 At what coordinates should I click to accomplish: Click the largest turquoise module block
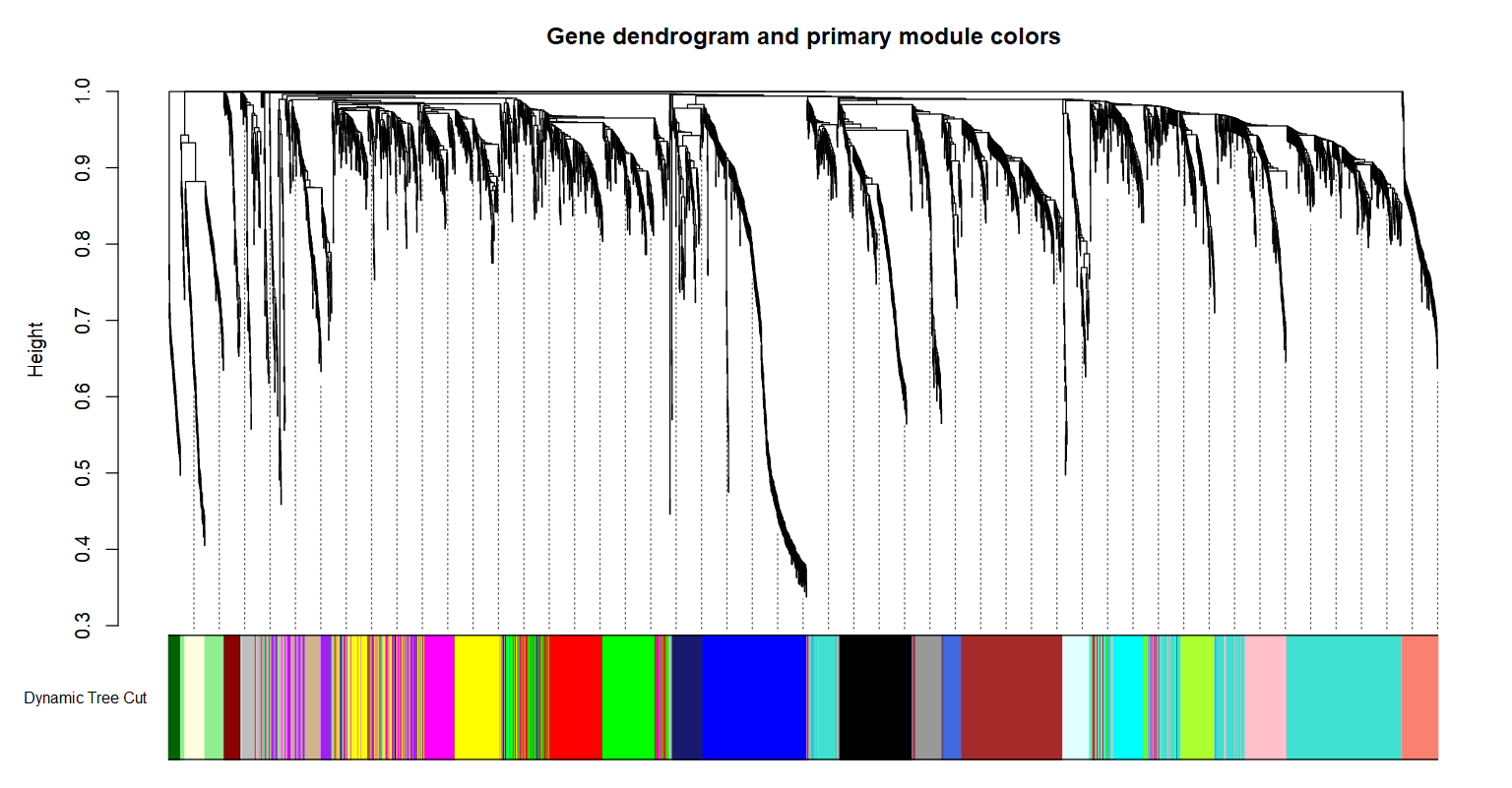pyautogui.click(x=1343, y=697)
